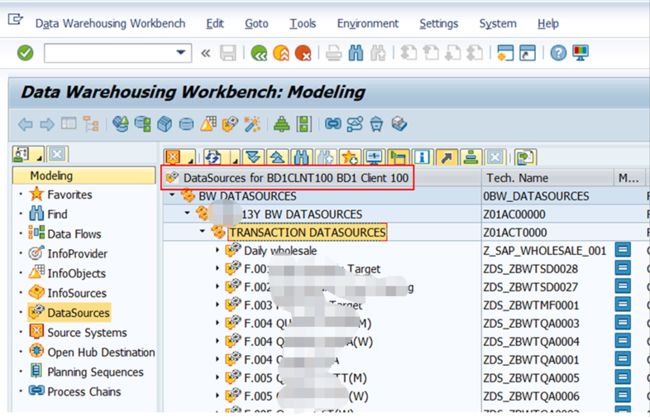Click the green Back icon in standard toolbar
The width and height of the screenshot is (650, 418).
coord(259,53)
